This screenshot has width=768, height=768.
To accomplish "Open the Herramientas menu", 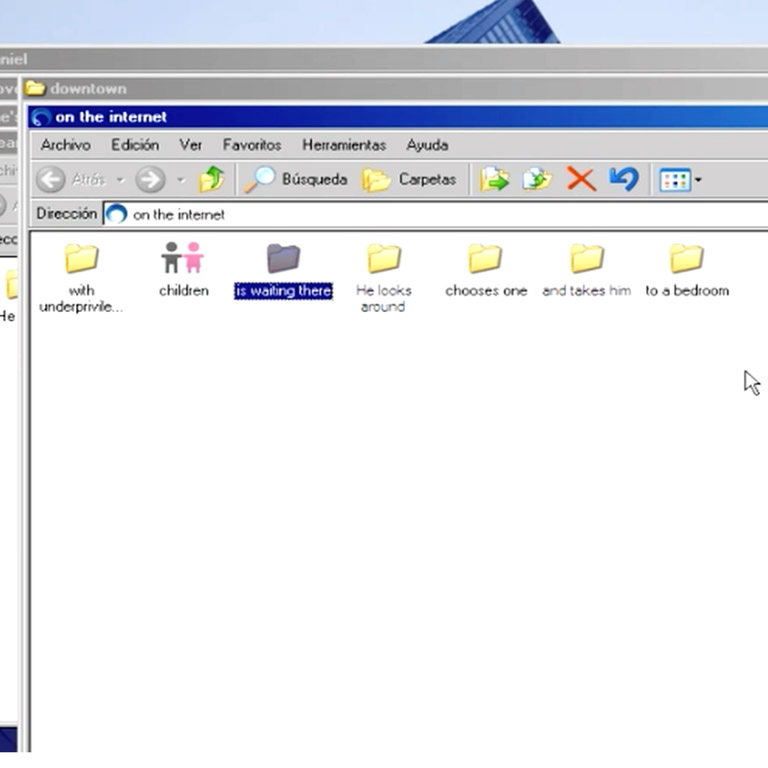I will 343,145.
